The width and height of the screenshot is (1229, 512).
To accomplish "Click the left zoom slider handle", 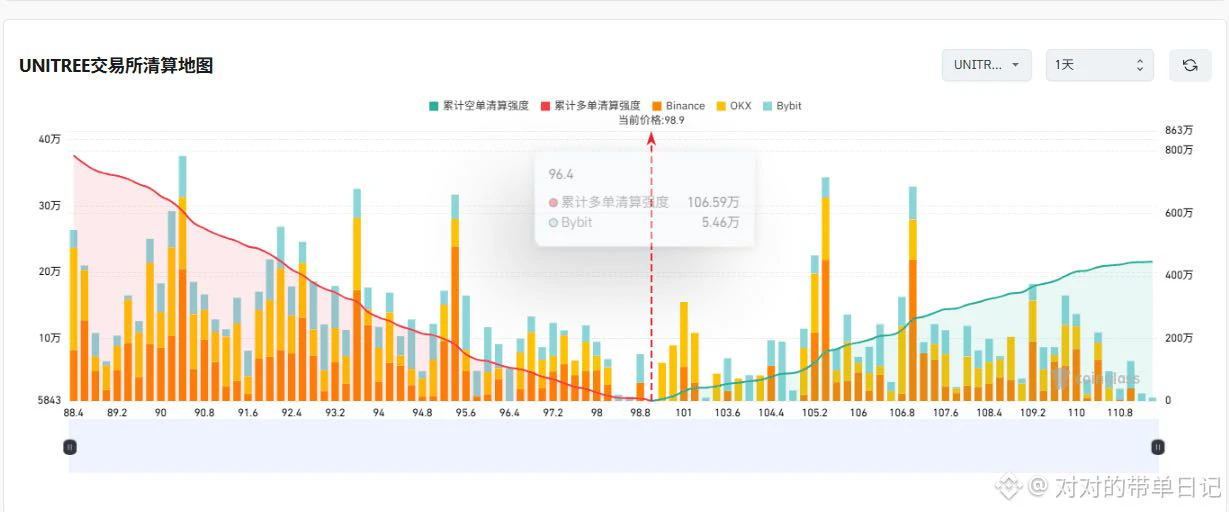I will click(70, 447).
